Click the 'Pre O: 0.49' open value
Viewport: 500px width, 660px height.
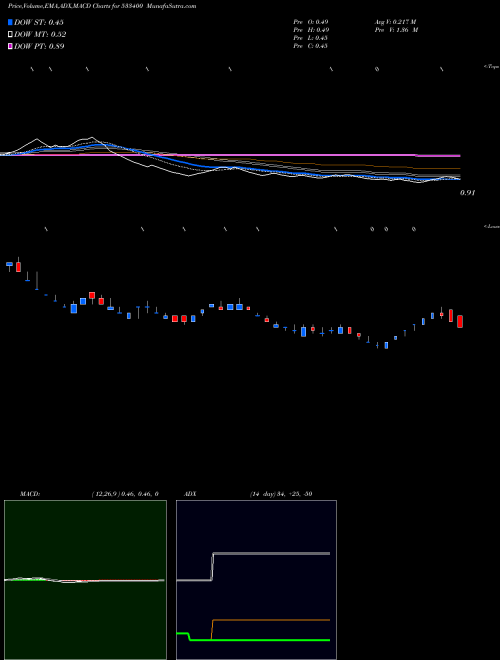[x=311, y=22]
